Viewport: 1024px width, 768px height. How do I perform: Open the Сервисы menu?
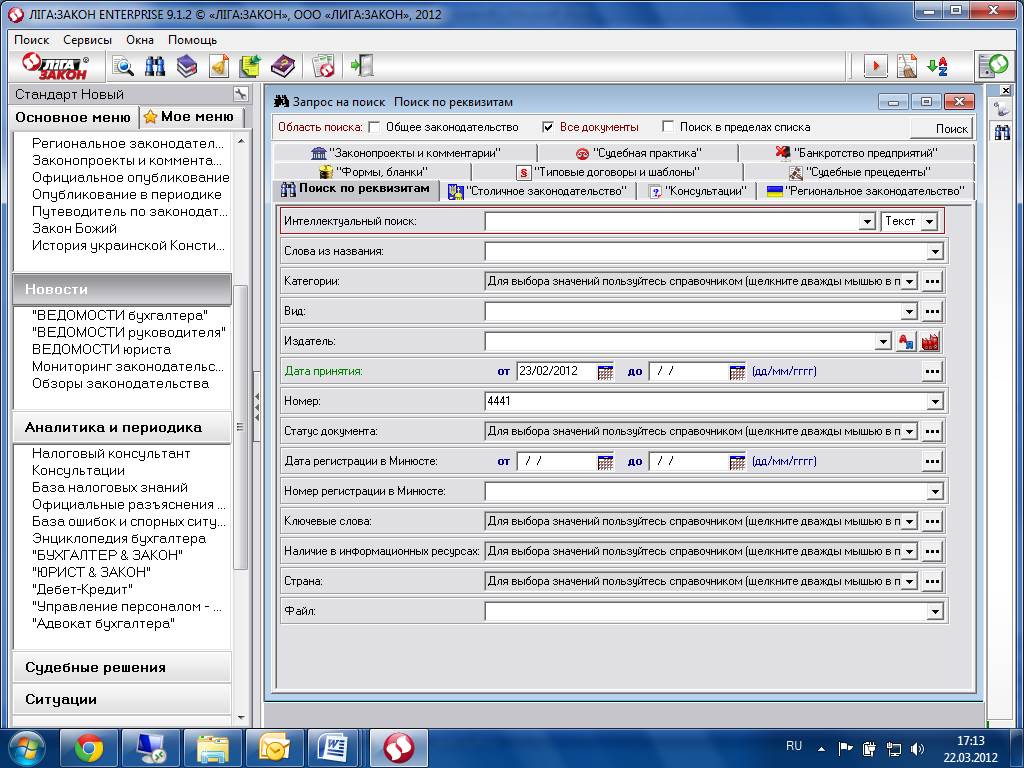88,40
